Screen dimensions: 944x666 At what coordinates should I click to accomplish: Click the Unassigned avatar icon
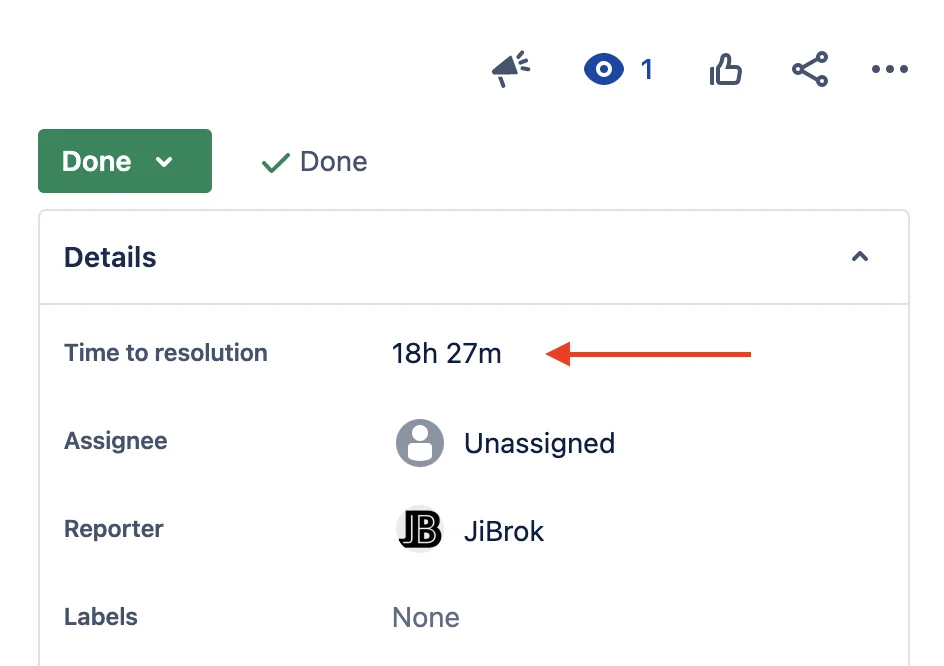click(x=420, y=443)
